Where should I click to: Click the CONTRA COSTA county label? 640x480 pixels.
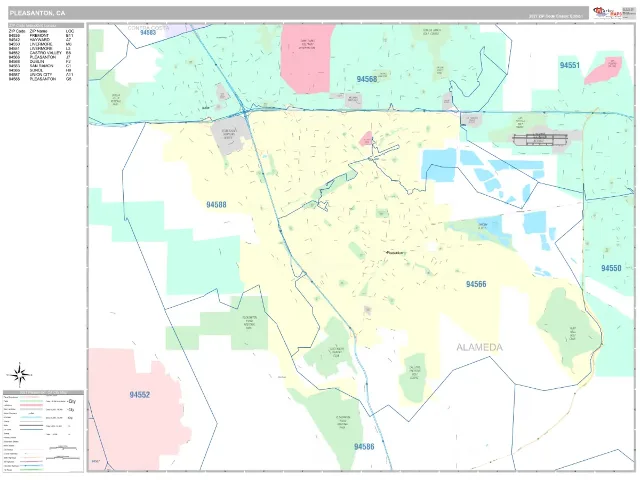(x=148, y=28)
